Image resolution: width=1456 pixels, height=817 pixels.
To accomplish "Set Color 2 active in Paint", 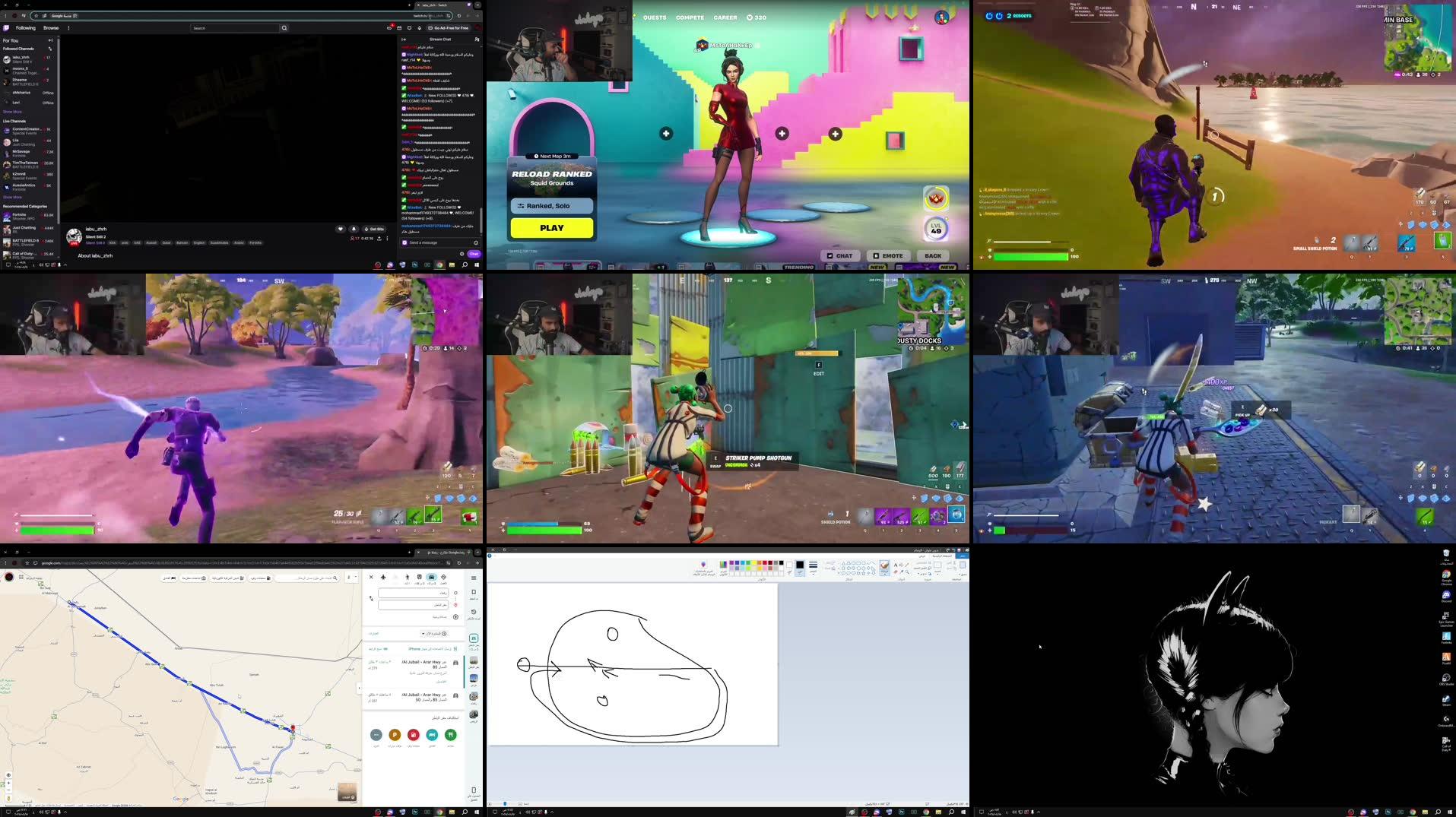I will tap(789, 568).
